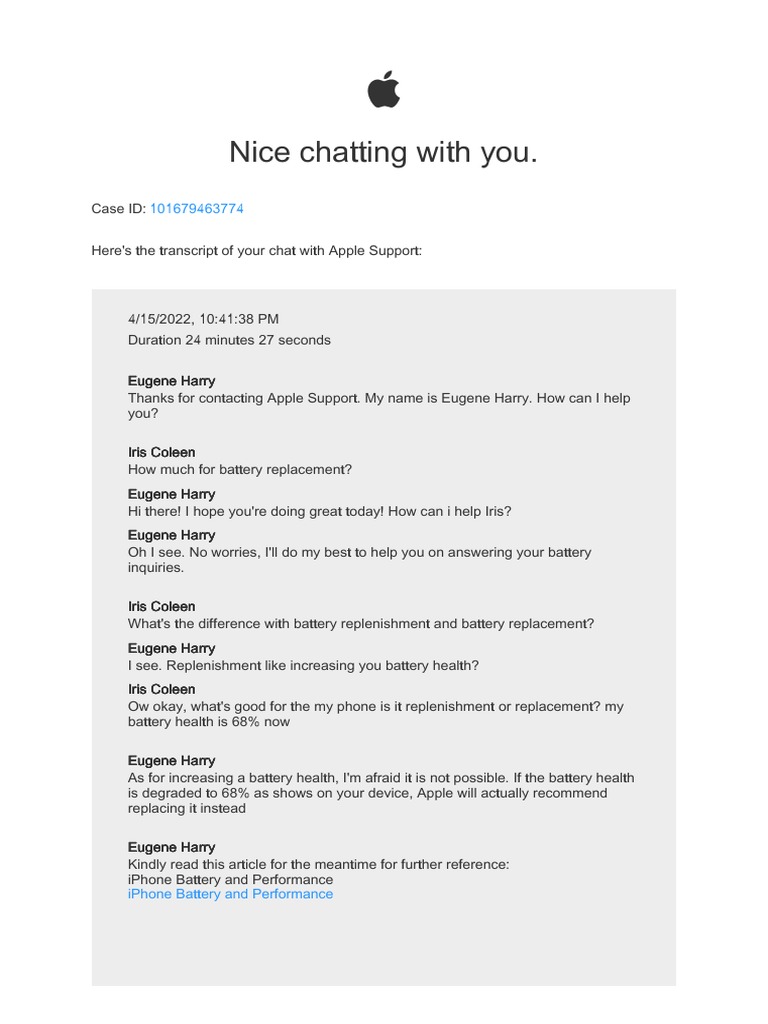Click the "Here's the transcript of your chat" line

[x=256, y=250]
